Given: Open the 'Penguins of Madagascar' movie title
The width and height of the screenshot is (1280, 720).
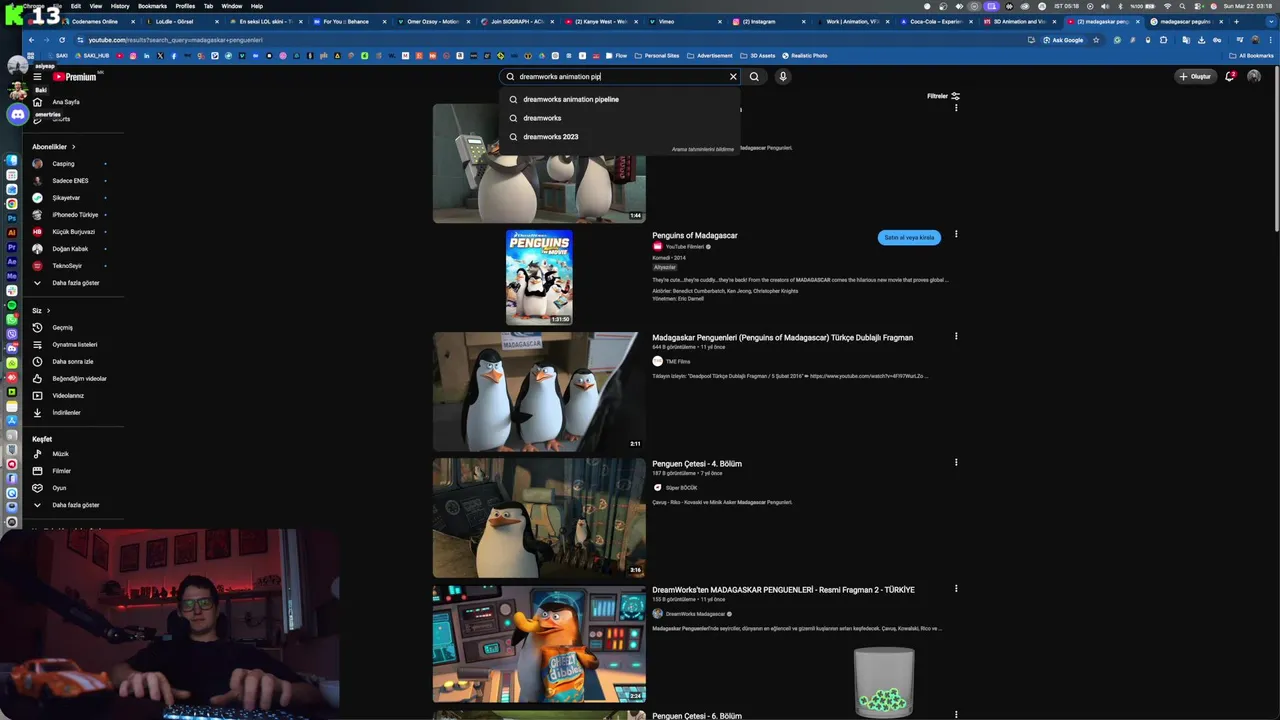Looking at the screenshot, I should point(695,236).
